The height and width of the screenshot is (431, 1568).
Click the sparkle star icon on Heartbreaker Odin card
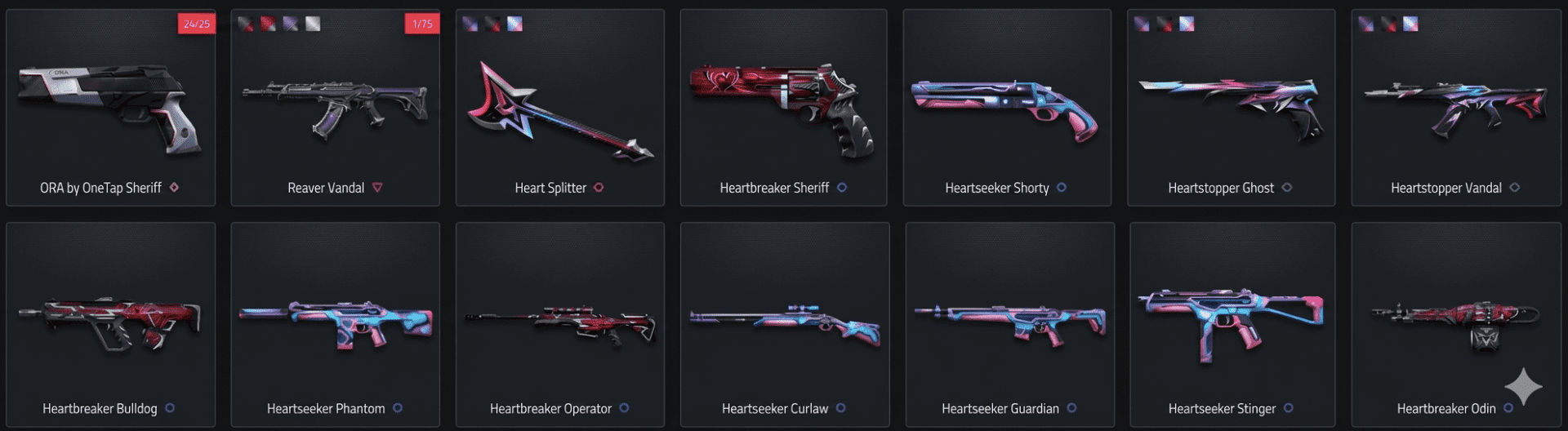point(1524,386)
